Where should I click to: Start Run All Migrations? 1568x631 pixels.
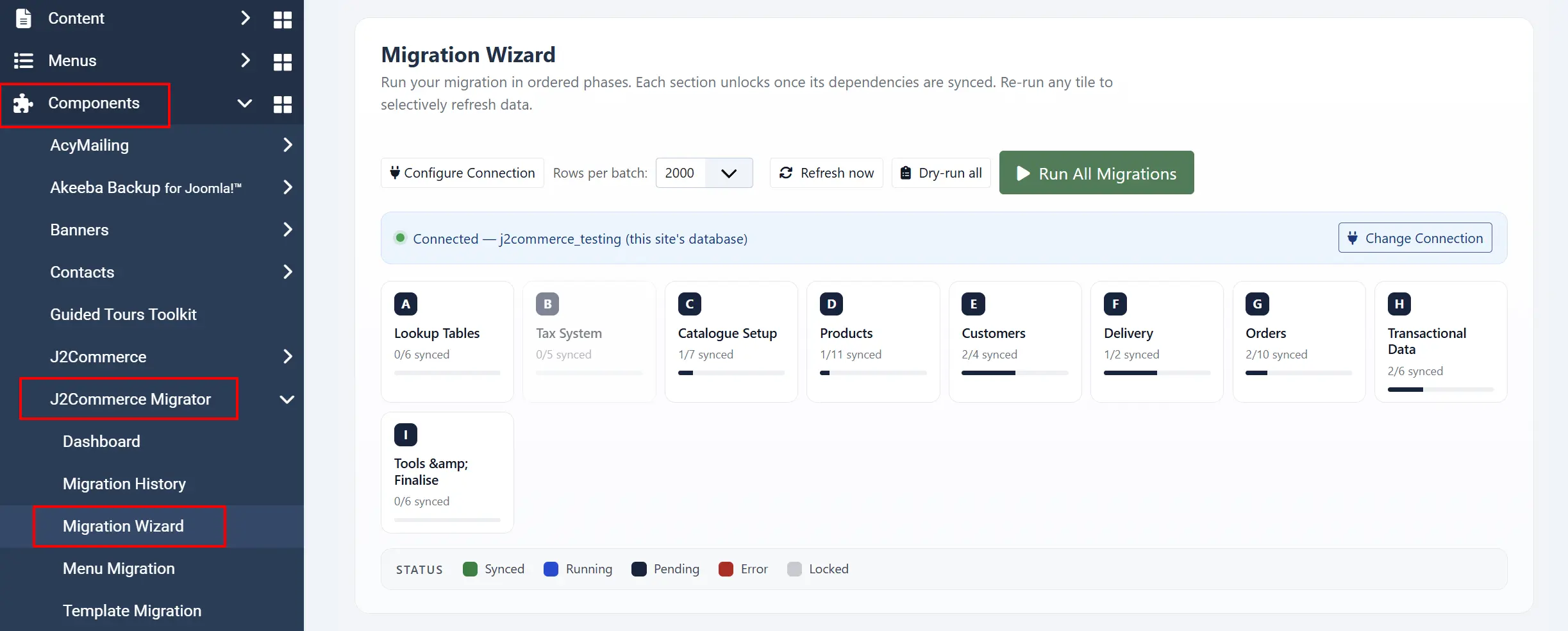[x=1096, y=172]
